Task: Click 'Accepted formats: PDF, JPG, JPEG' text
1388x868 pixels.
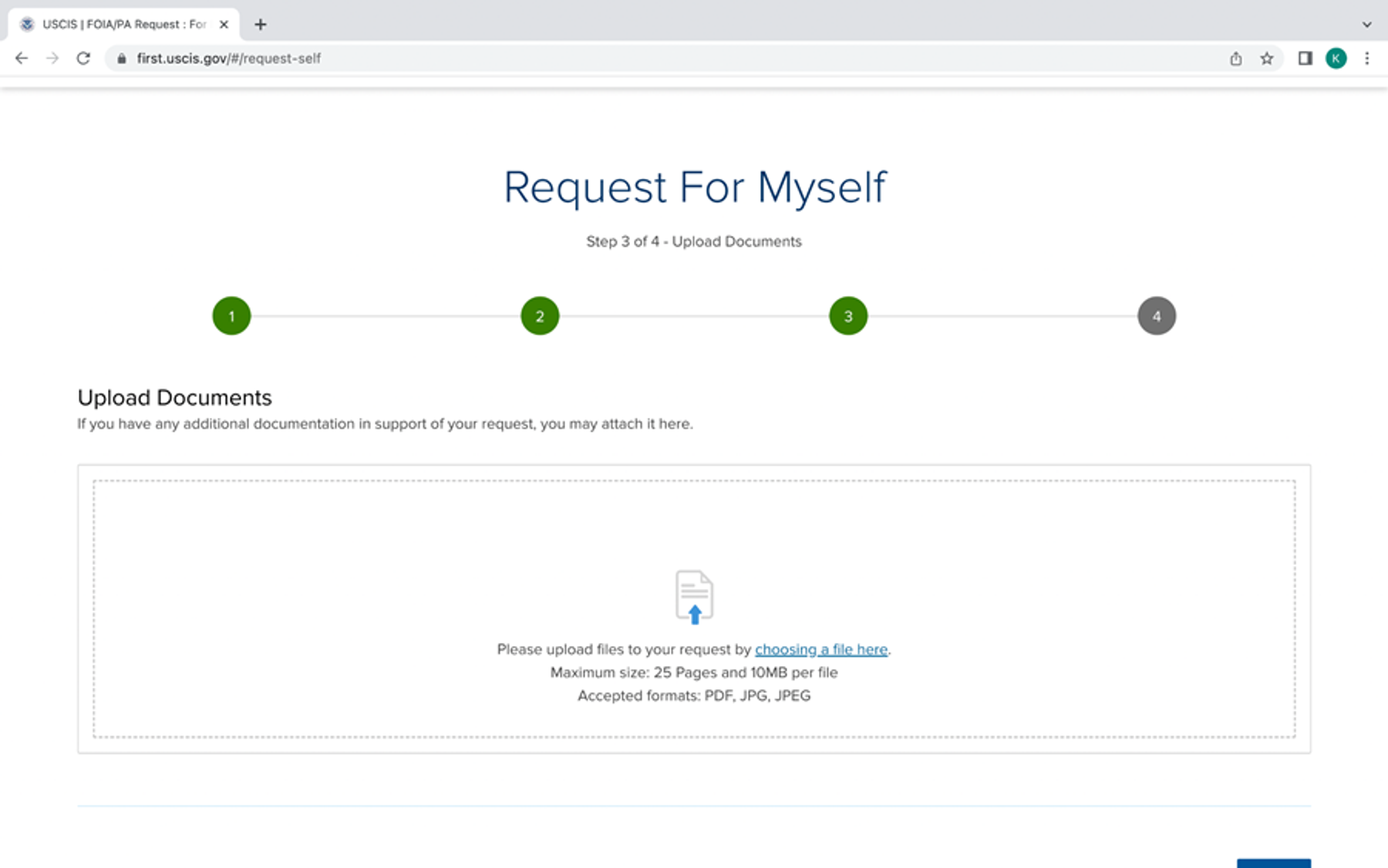Action: point(694,696)
